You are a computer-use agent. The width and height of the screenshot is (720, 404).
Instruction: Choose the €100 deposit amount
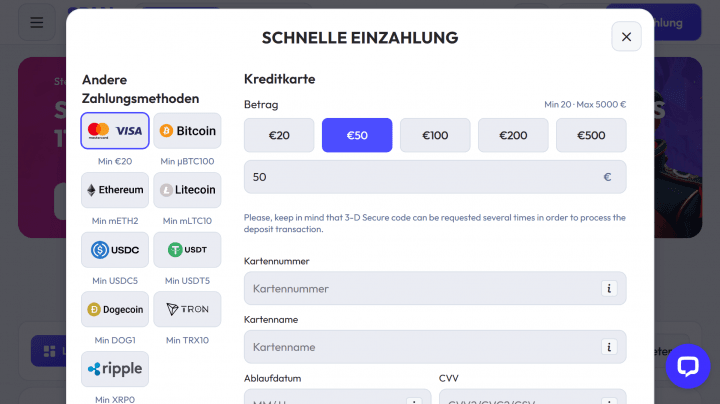435,135
